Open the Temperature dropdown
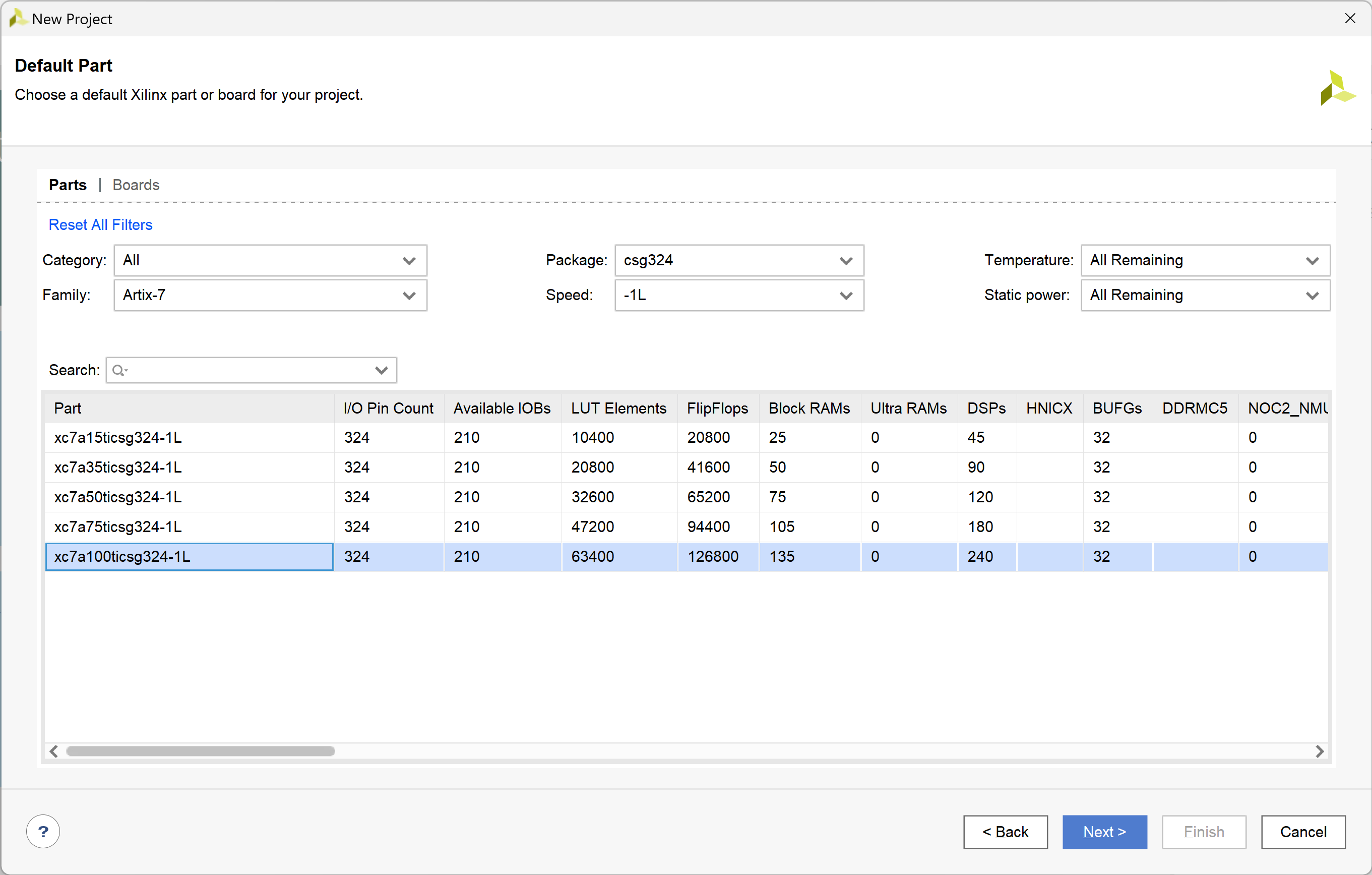The width and height of the screenshot is (1372, 875). [x=1205, y=261]
